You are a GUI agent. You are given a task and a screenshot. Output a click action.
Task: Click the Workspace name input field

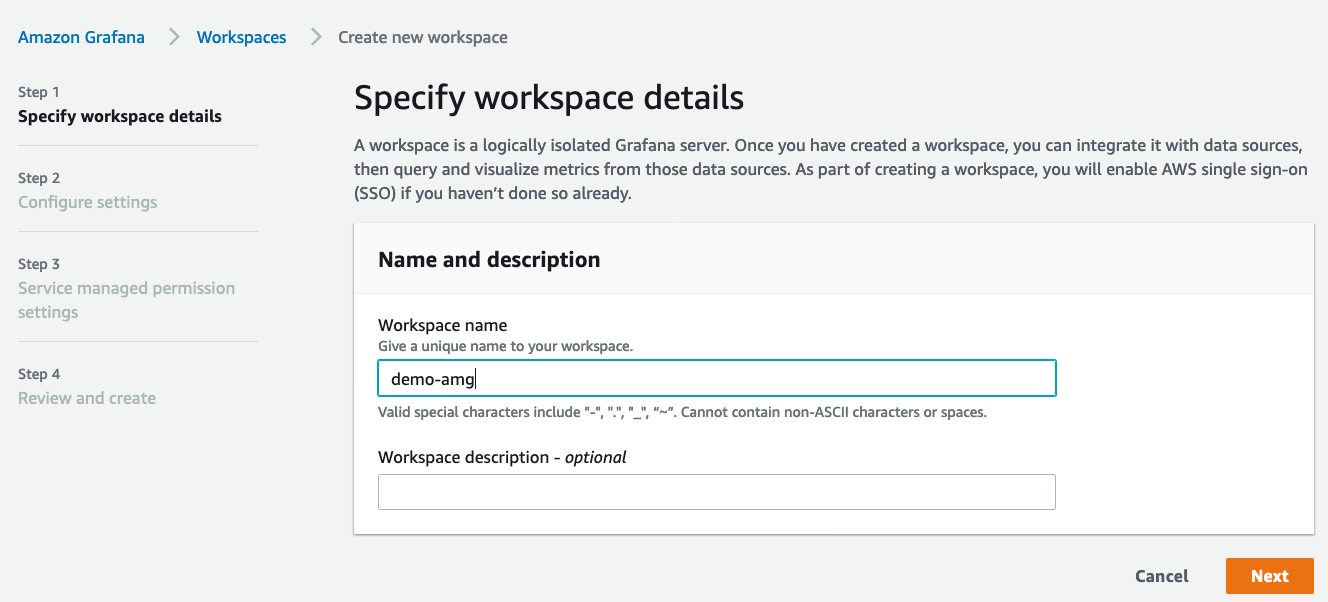click(x=717, y=379)
